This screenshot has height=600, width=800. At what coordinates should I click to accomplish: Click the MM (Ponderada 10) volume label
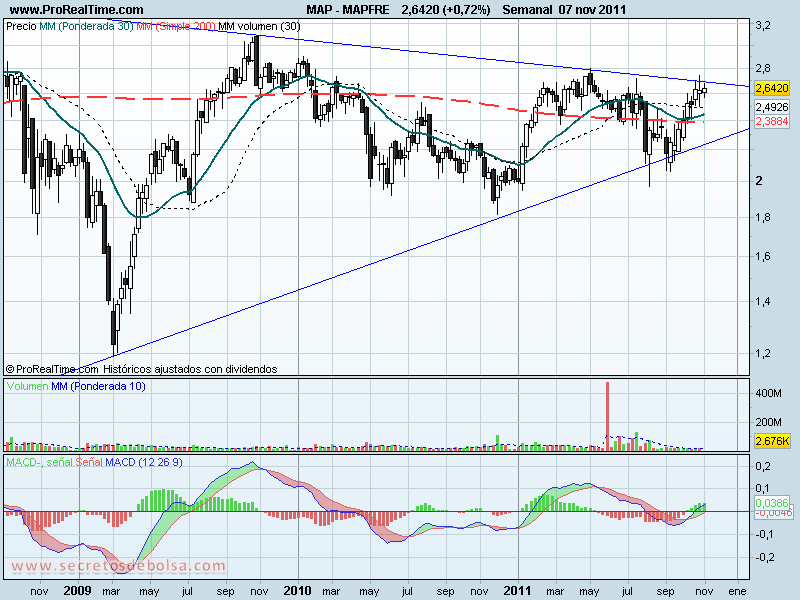[98, 386]
